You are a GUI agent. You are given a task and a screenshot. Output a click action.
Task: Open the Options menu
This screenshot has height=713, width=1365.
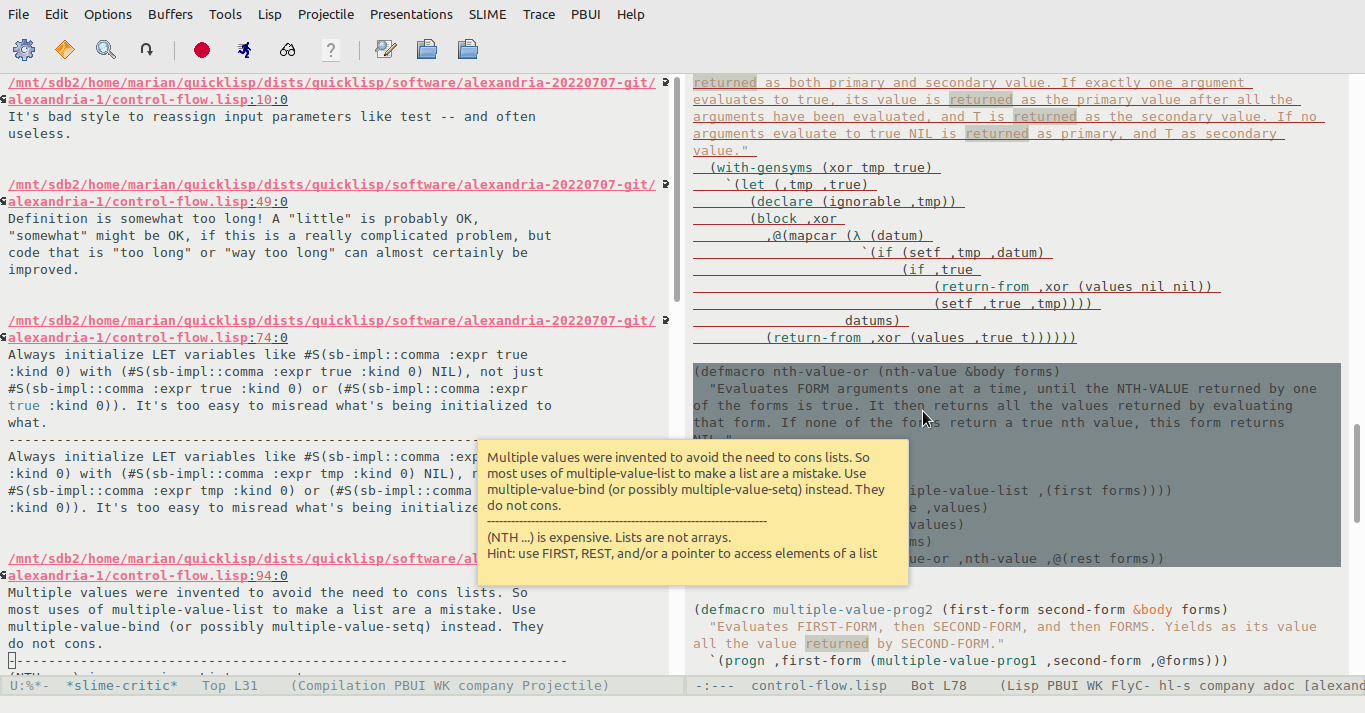click(108, 14)
